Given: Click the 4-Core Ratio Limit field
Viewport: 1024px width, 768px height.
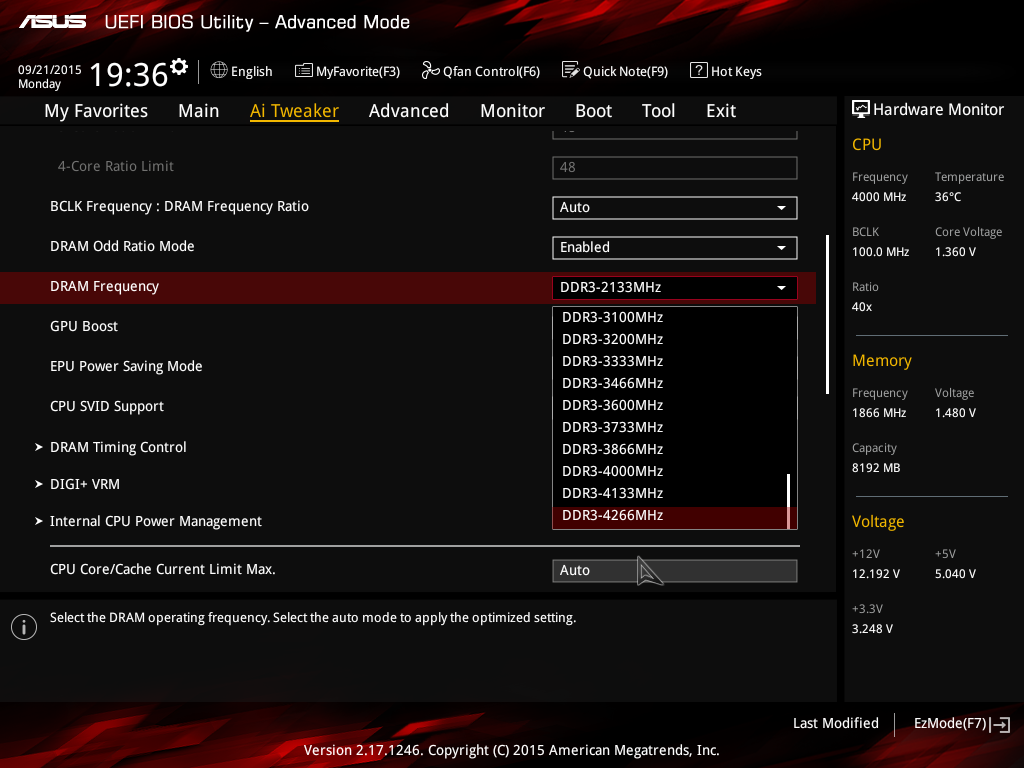Looking at the screenshot, I should [675, 168].
